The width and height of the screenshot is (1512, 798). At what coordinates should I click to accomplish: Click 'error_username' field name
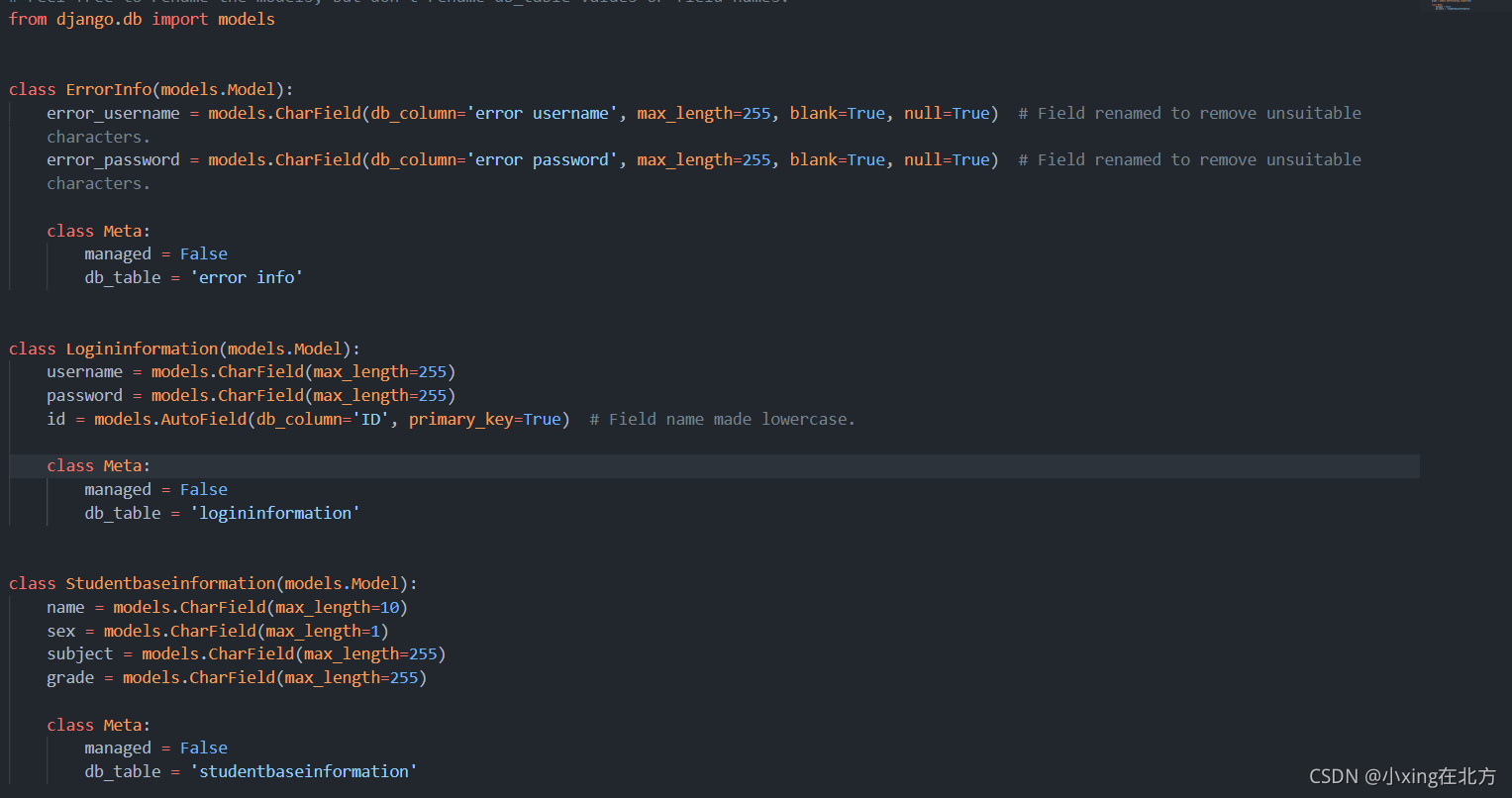(113, 113)
